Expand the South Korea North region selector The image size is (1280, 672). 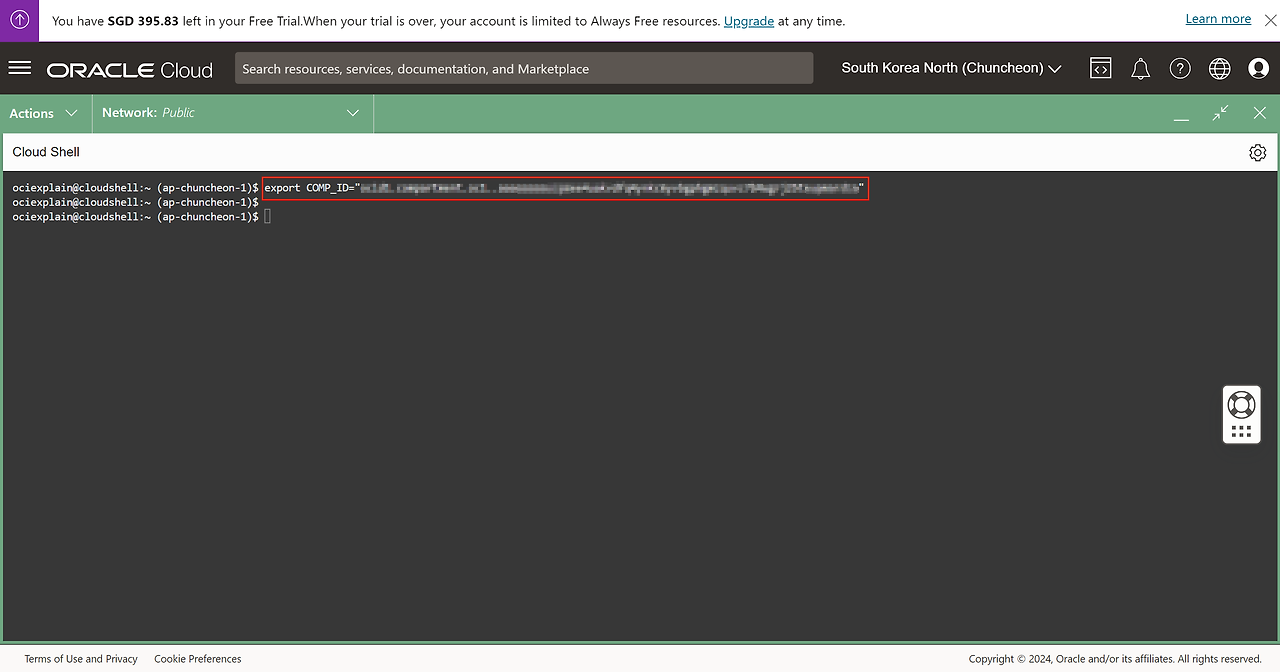point(950,68)
